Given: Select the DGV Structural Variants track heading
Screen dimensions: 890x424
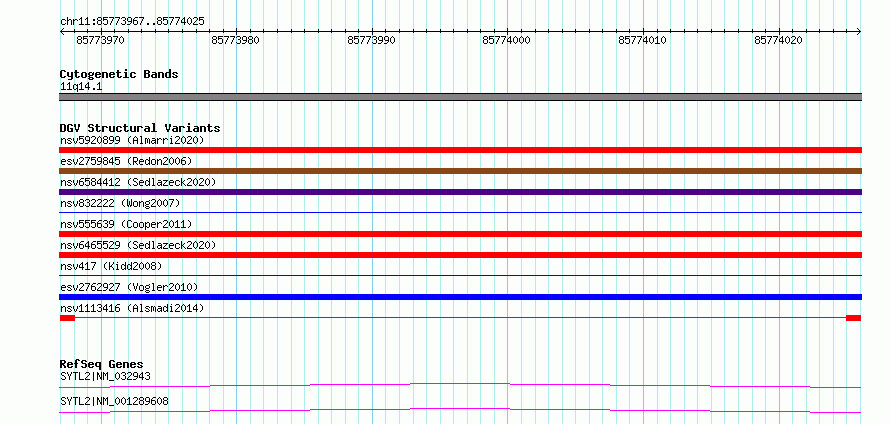Looking at the screenshot, I should (x=140, y=128).
